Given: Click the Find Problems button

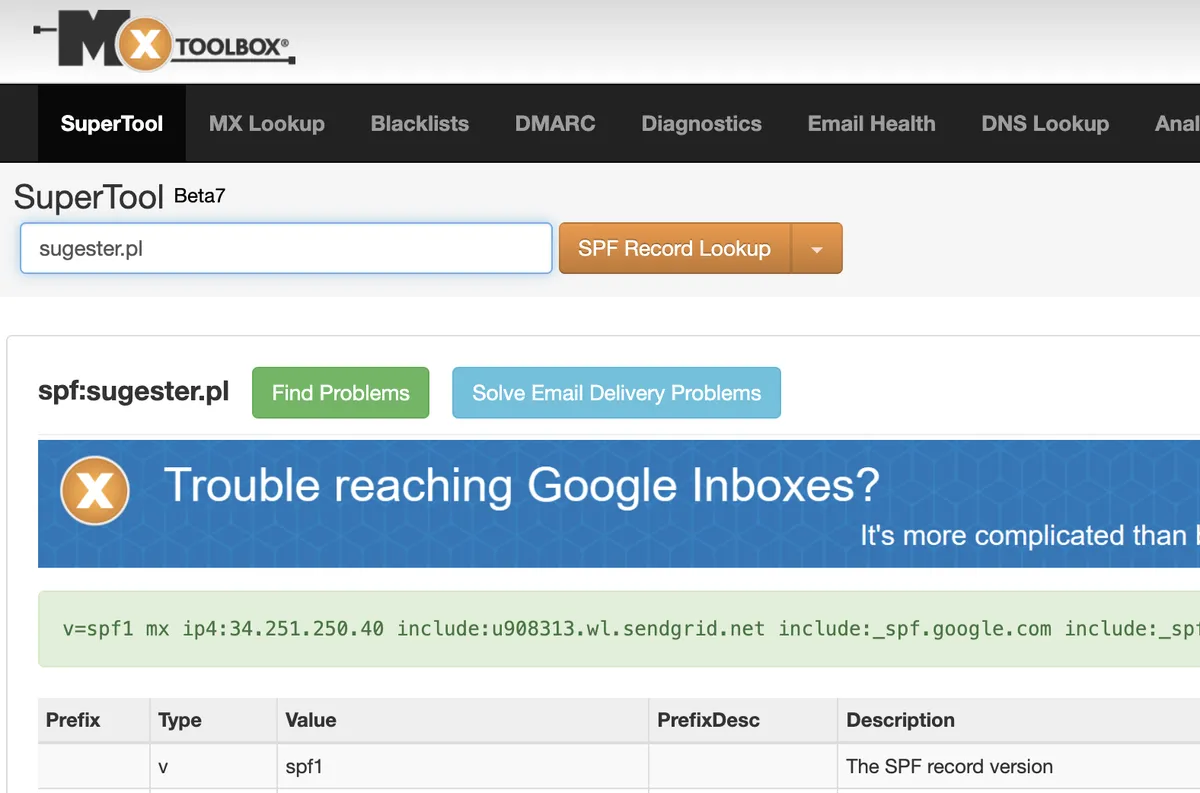Looking at the screenshot, I should tap(341, 393).
